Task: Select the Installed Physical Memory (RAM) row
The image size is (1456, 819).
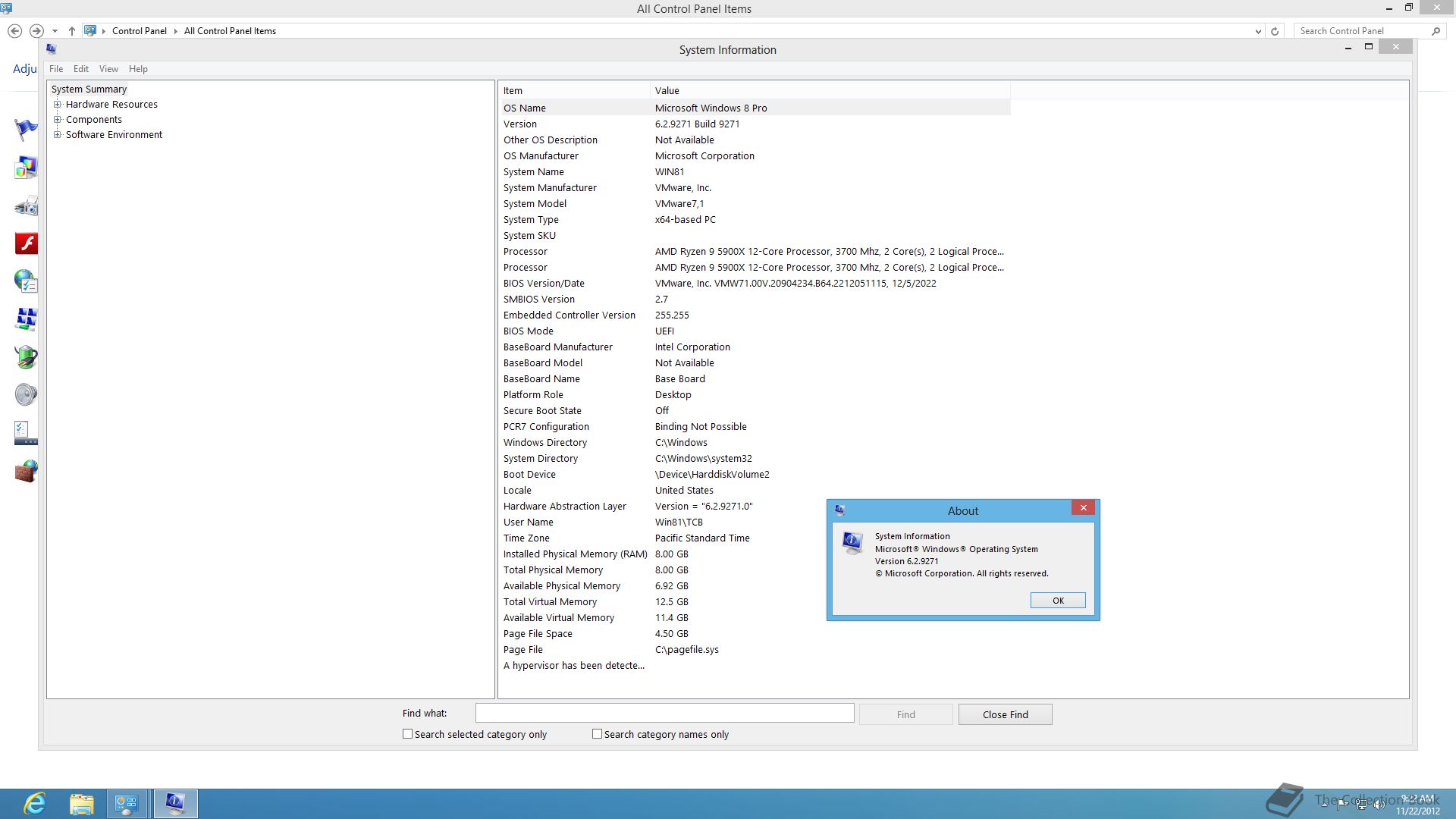Action: point(755,554)
